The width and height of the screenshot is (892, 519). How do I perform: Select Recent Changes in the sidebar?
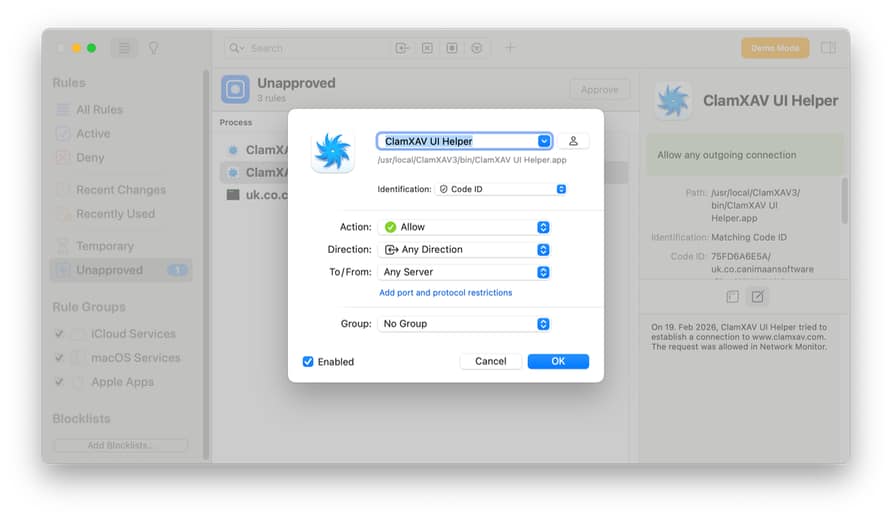tap(121, 190)
